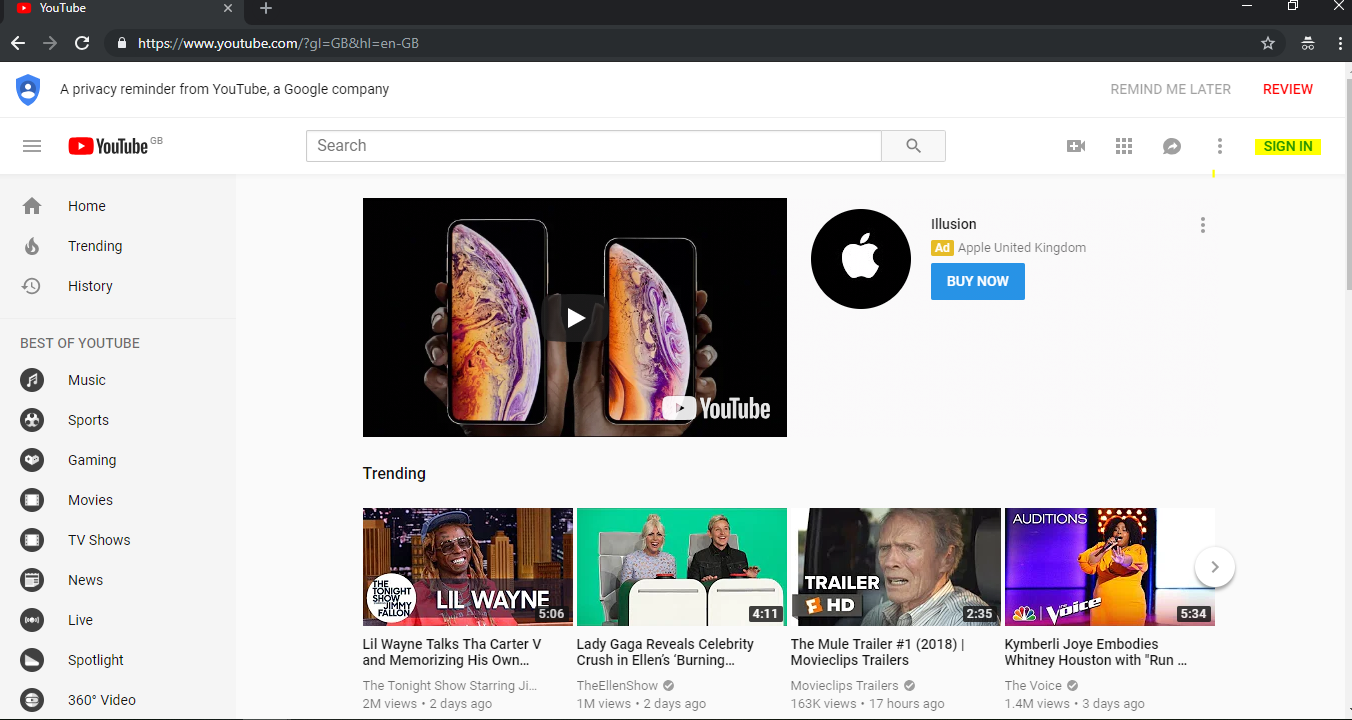Open Lil Wayne Talks Tha Carter V title
Viewport: 1352px width, 720px height.
pyautogui.click(x=452, y=652)
